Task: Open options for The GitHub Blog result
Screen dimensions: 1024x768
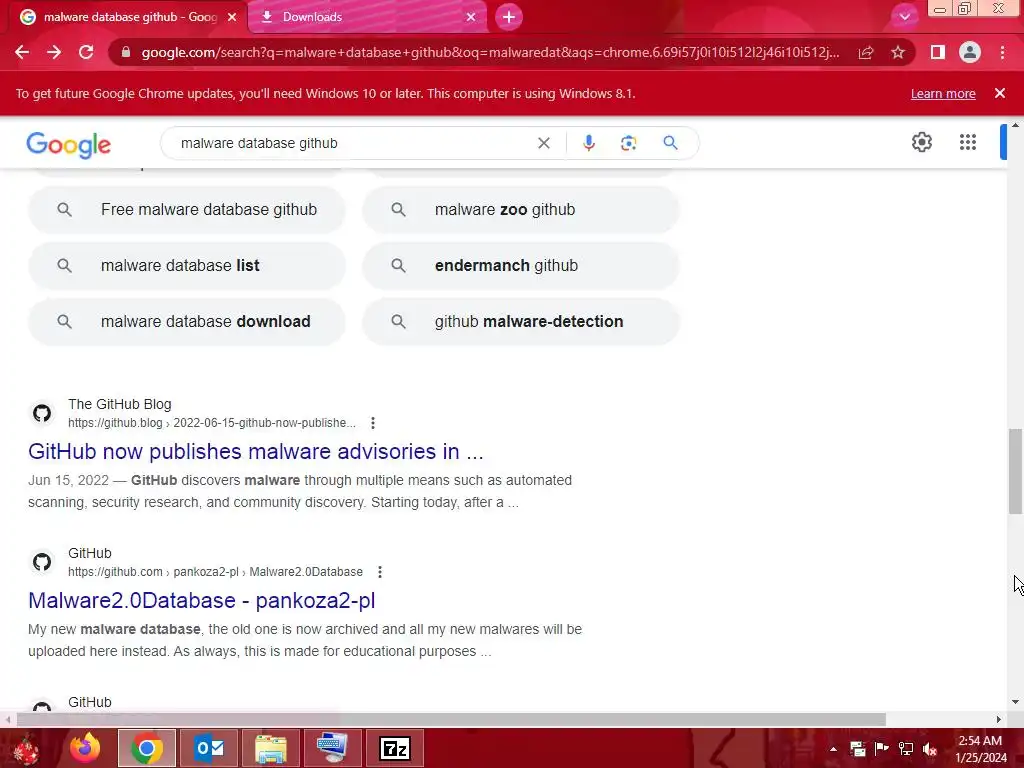Action: 373,423
